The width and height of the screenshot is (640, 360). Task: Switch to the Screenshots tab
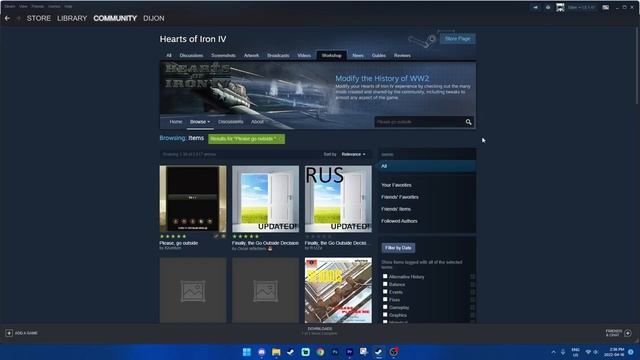point(223,56)
